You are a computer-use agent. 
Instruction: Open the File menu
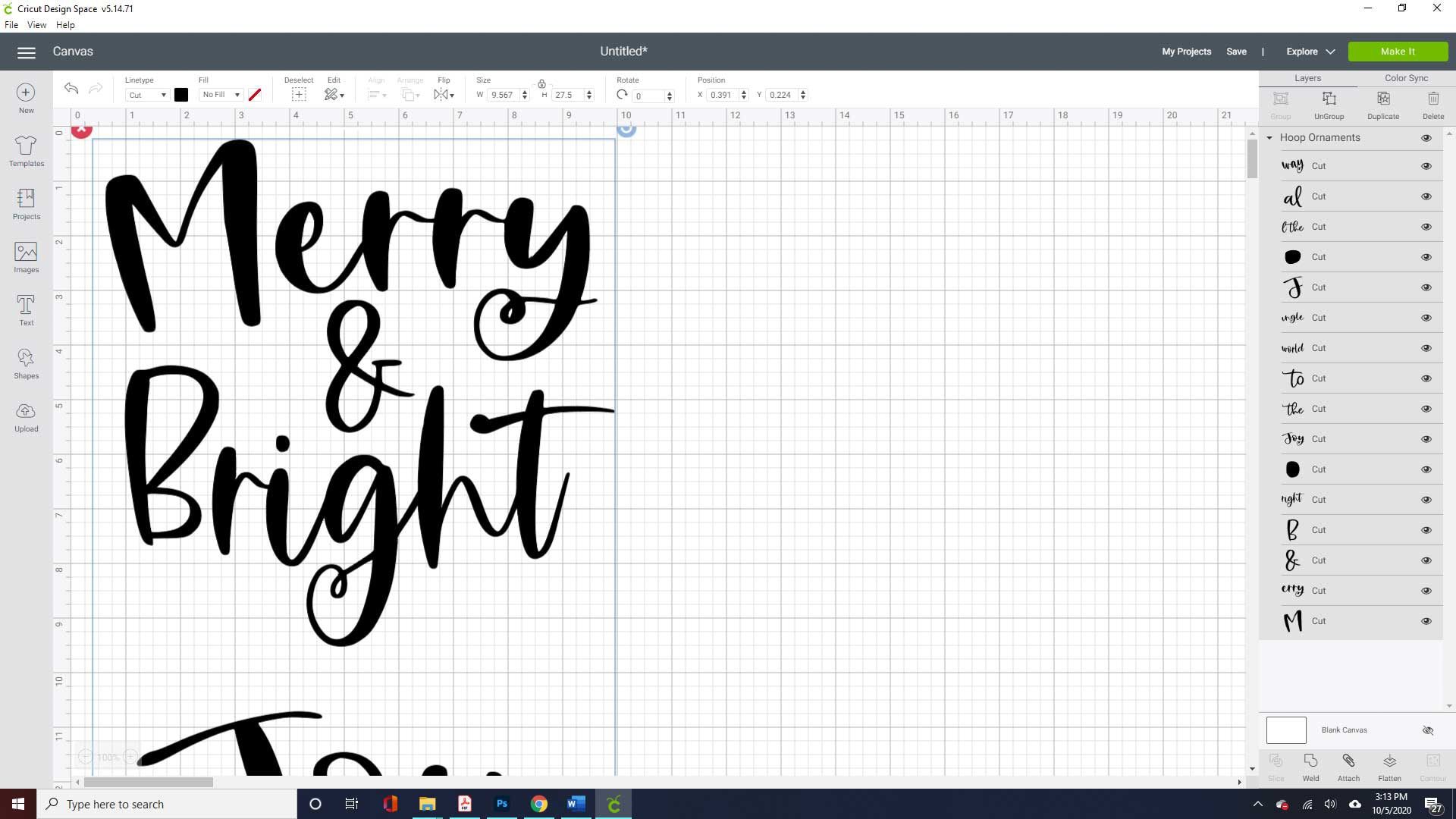click(11, 25)
